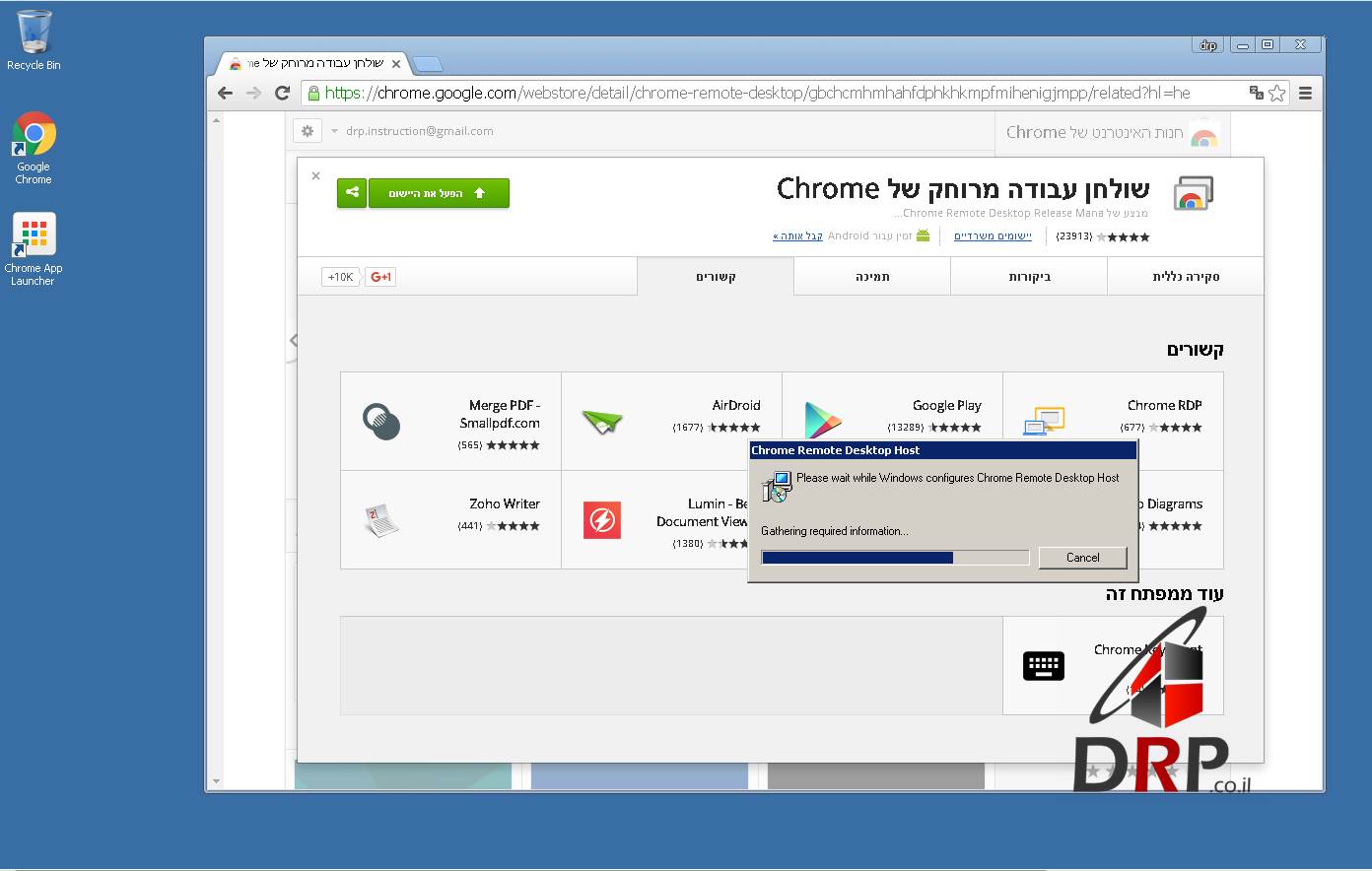The height and width of the screenshot is (871, 1372).
Task: Open the Chrome hamburger menu
Action: point(1305,93)
